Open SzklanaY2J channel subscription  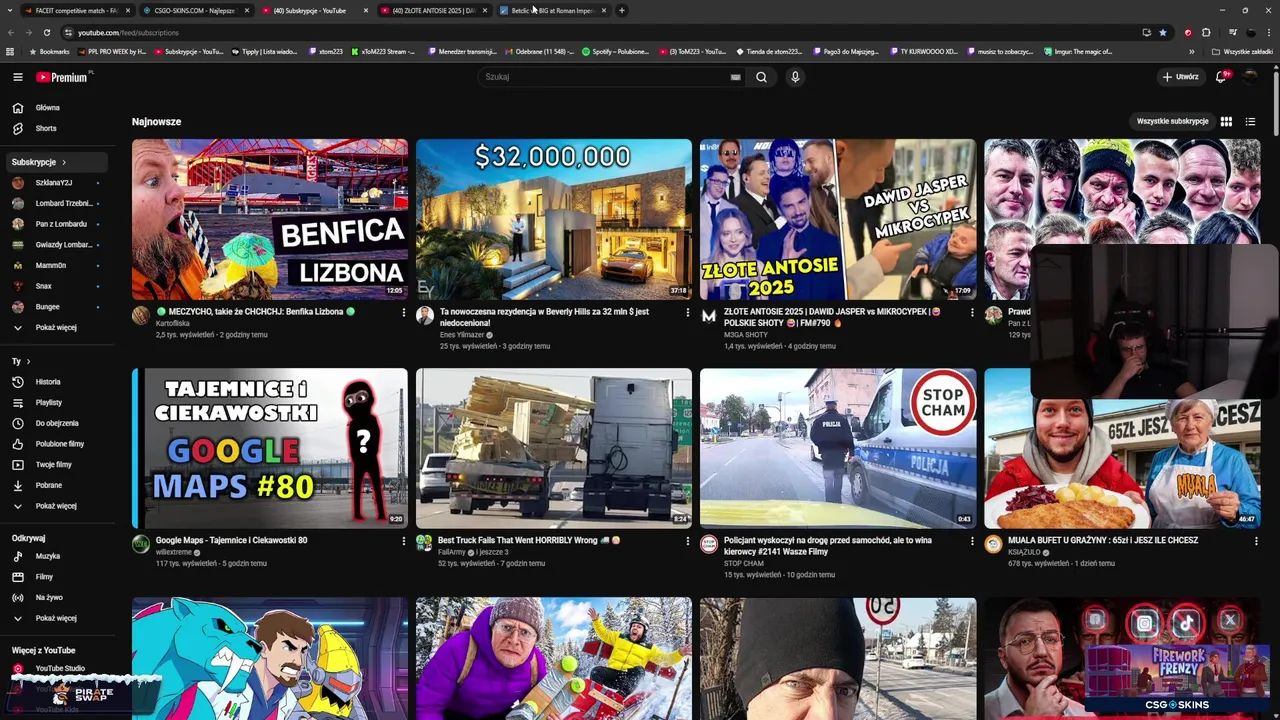(x=56, y=183)
